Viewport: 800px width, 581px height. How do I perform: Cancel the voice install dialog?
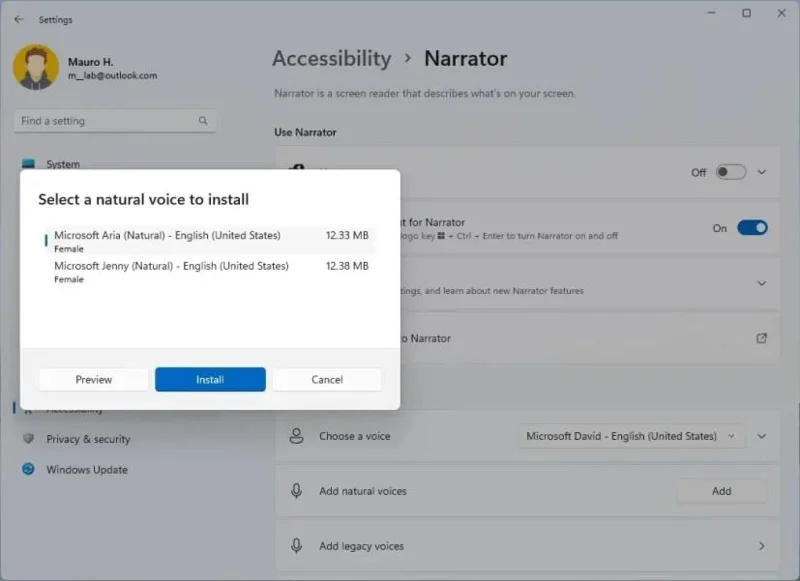(327, 380)
